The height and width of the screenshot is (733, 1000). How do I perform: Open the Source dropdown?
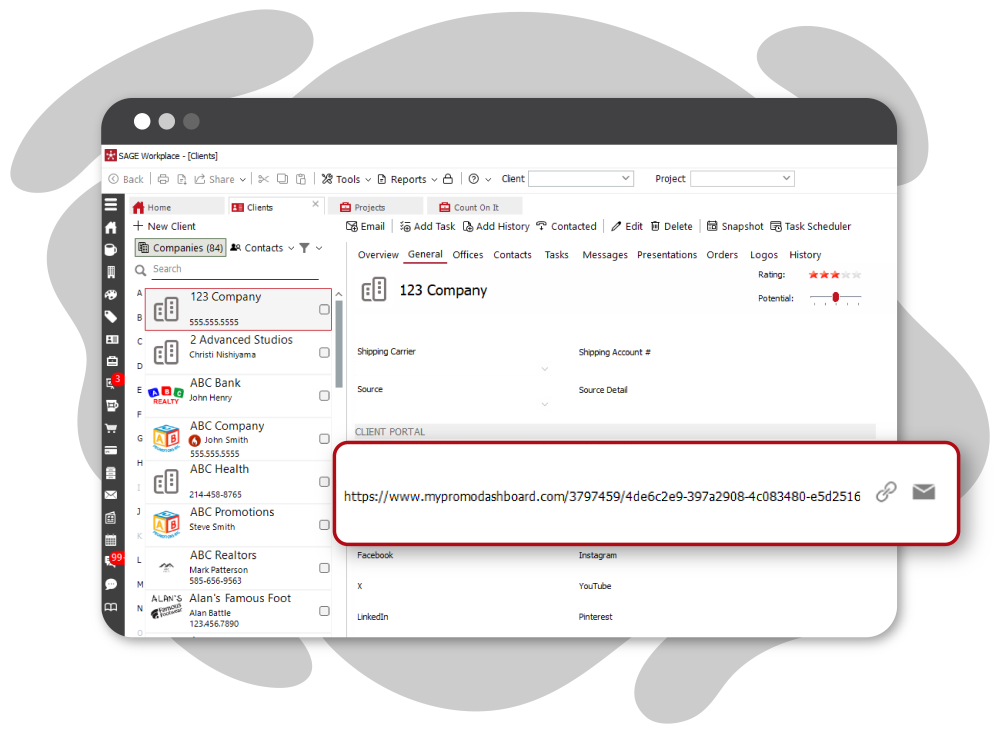pyautogui.click(x=545, y=404)
